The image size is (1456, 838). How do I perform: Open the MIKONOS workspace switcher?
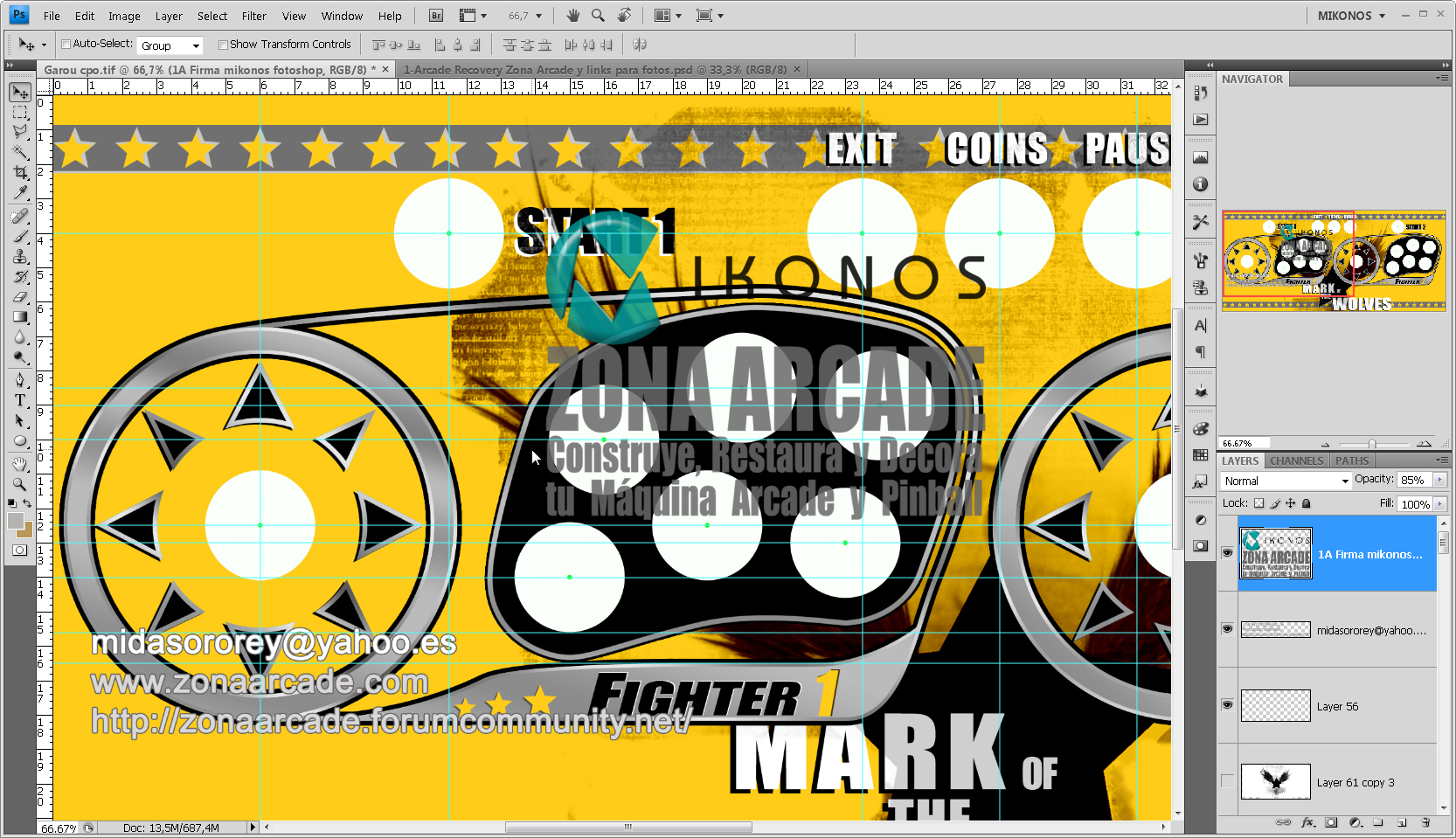1351,16
